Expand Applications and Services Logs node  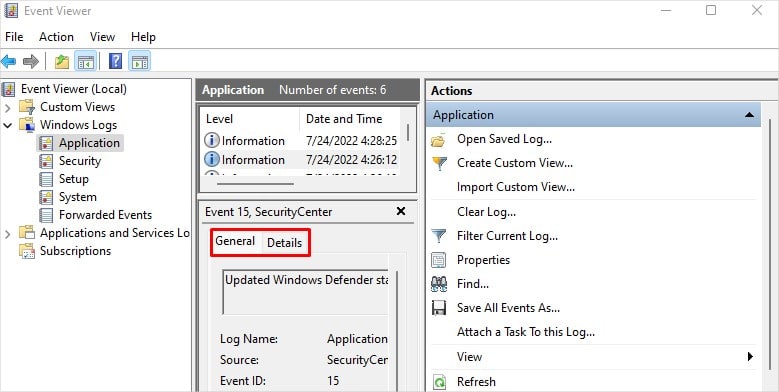coord(7,233)
